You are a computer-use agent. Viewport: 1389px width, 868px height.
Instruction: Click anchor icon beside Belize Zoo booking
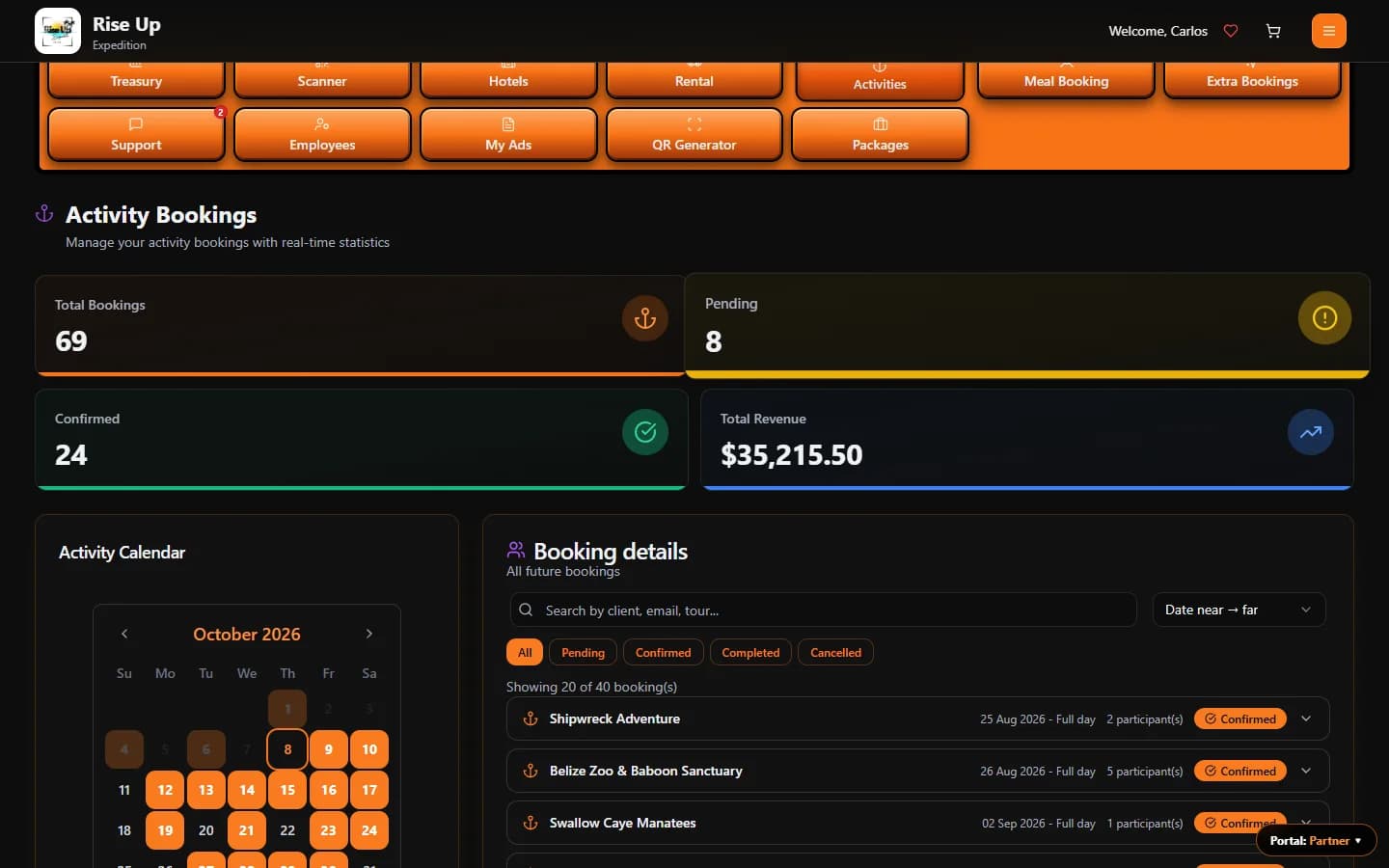[x=531, y=771]
